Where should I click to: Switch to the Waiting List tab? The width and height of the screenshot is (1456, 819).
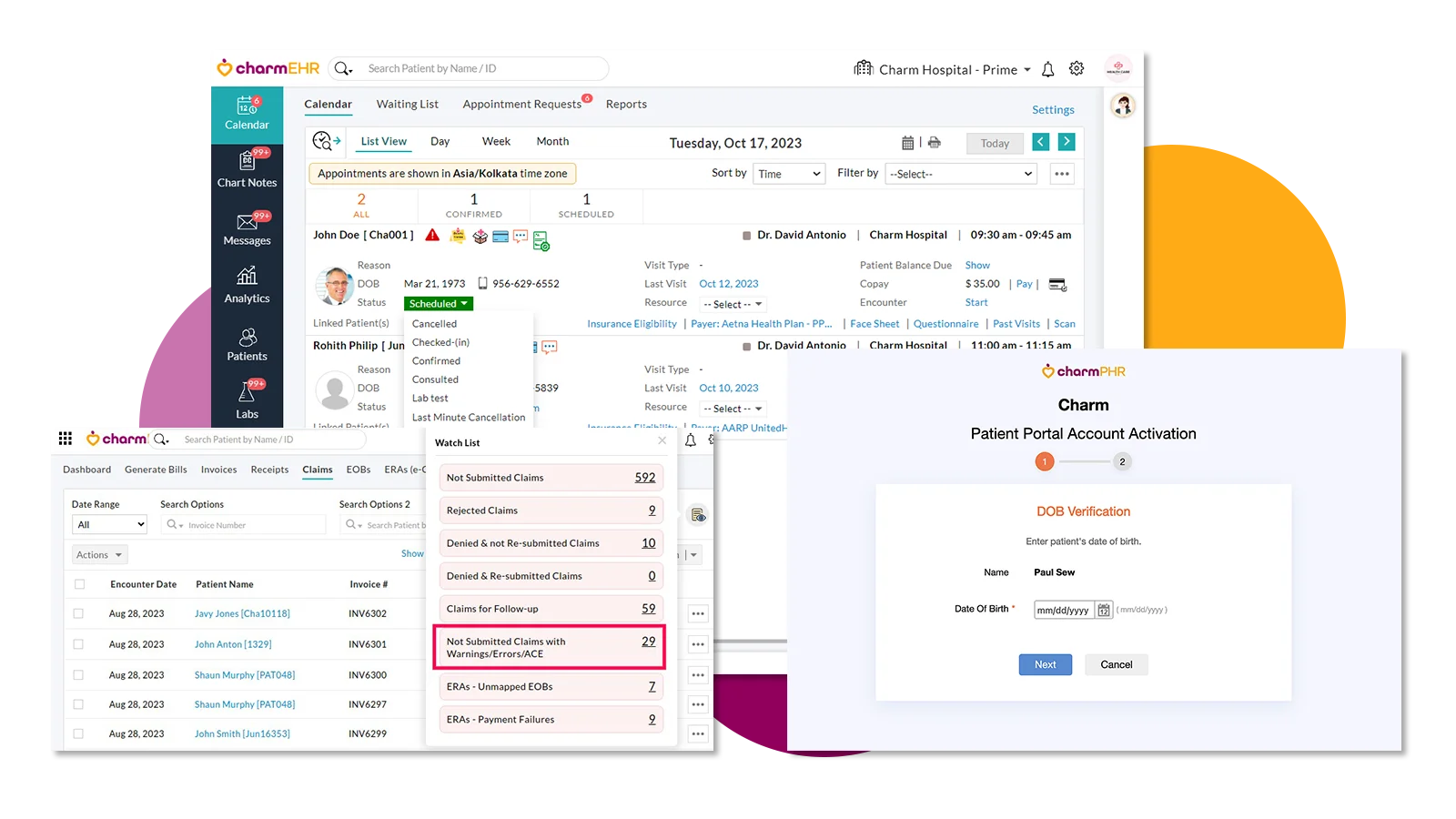pyautogui.click(x=407, y=105)
